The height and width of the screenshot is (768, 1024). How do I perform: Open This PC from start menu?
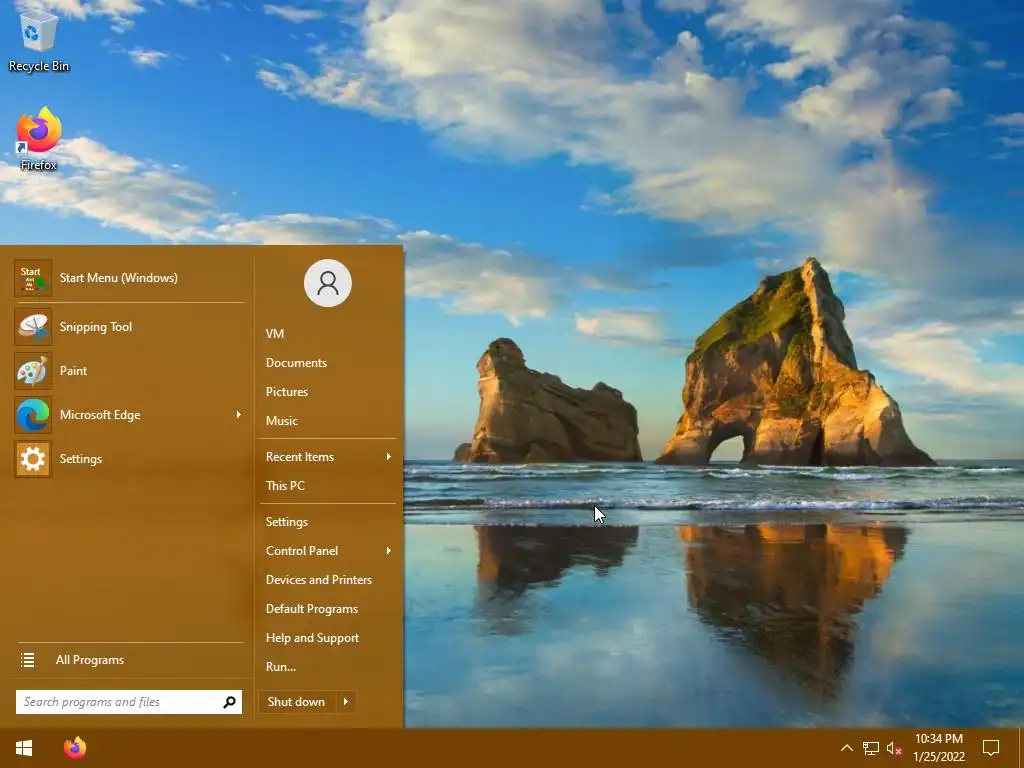pos(285,486)
